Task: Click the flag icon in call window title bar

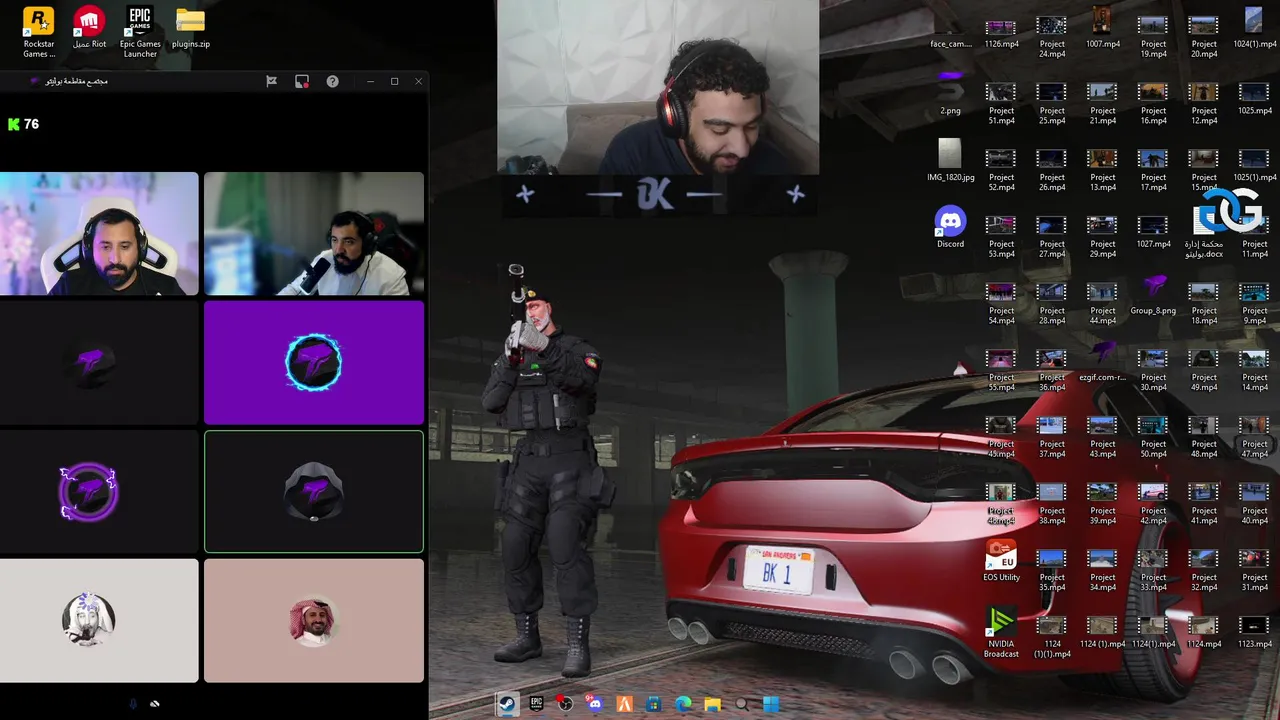Action: click(271, 81)
